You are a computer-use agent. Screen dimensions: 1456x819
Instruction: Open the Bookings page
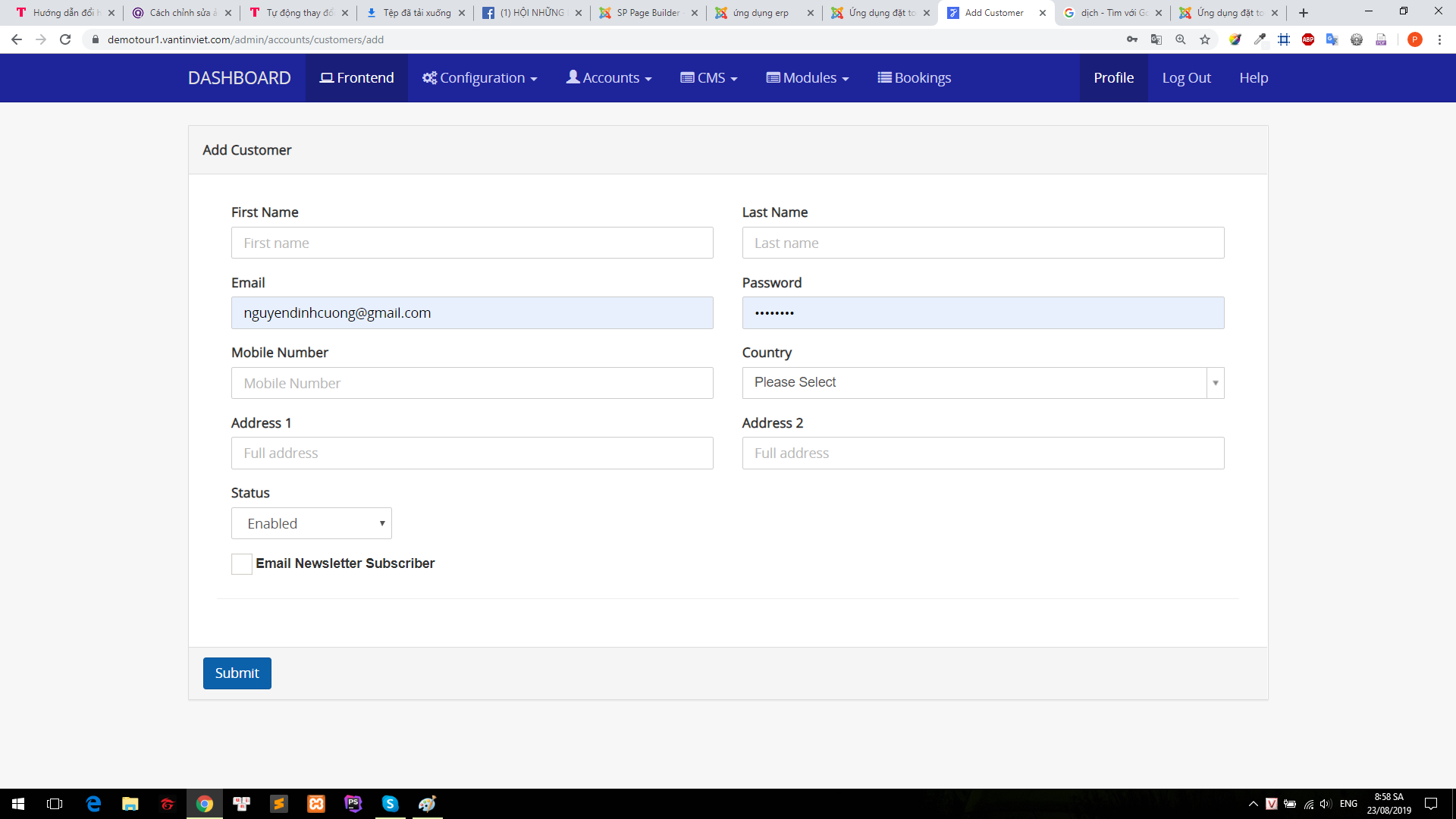click(915, 78)
